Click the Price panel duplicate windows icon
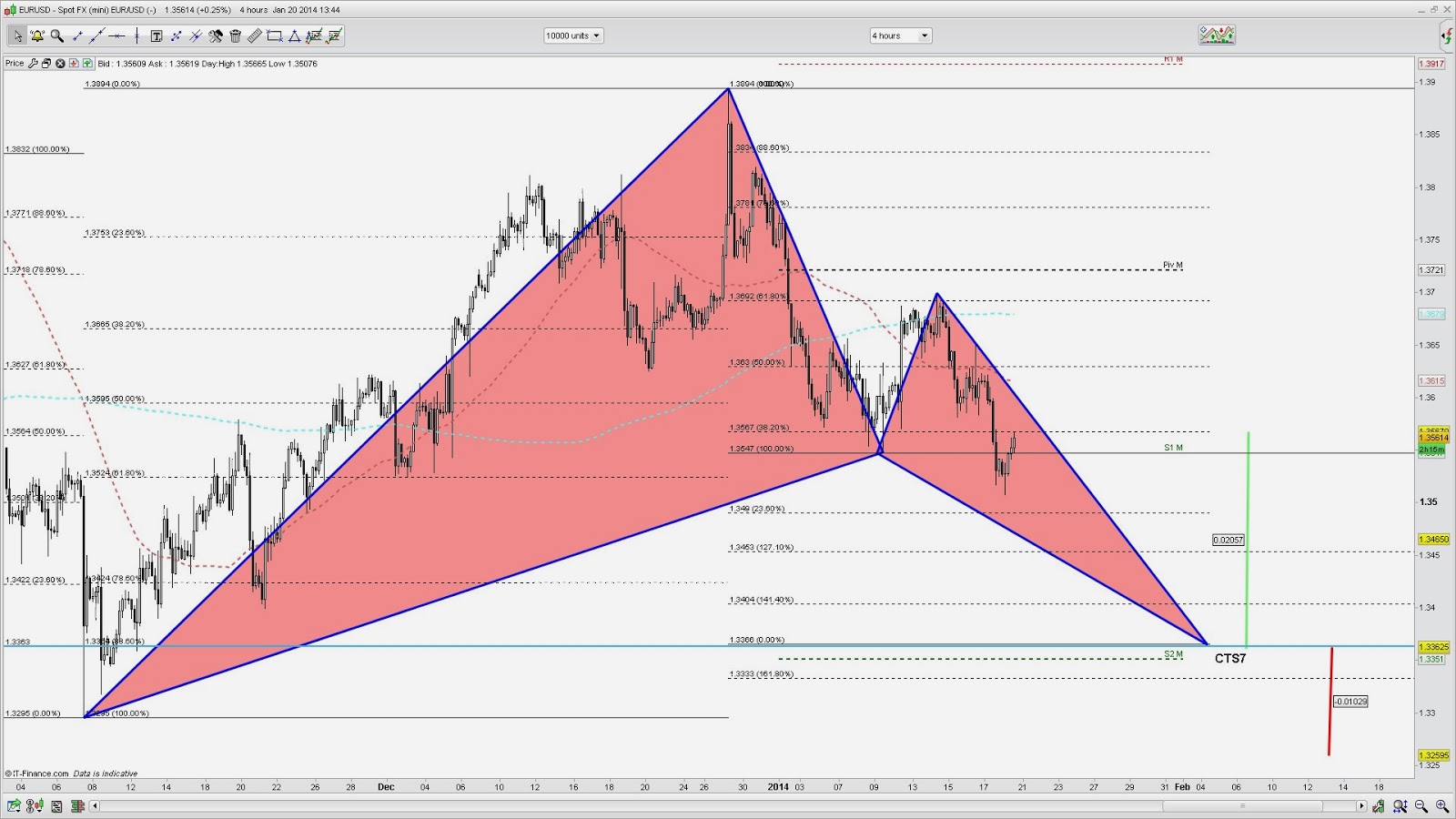The height and width of the screenshot is (819, 1456). coord(46,64)
